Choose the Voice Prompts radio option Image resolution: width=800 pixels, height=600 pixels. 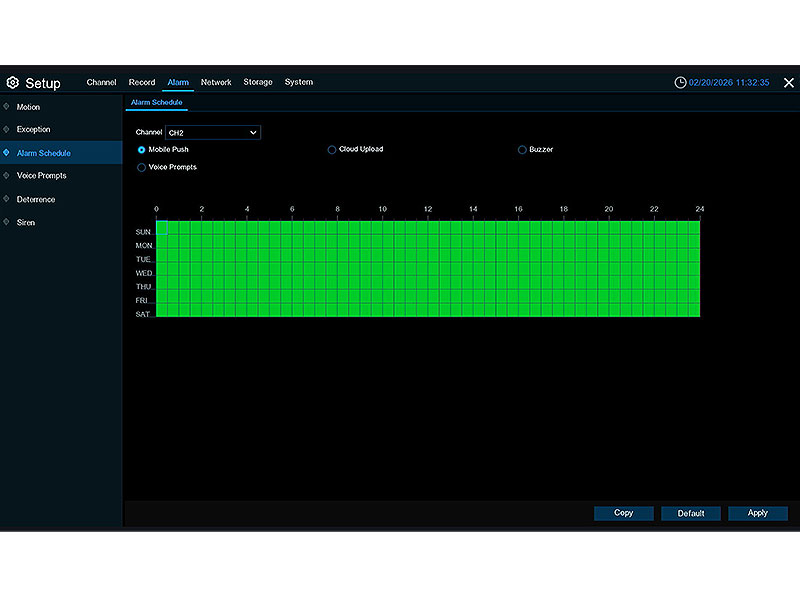point(142,168)
